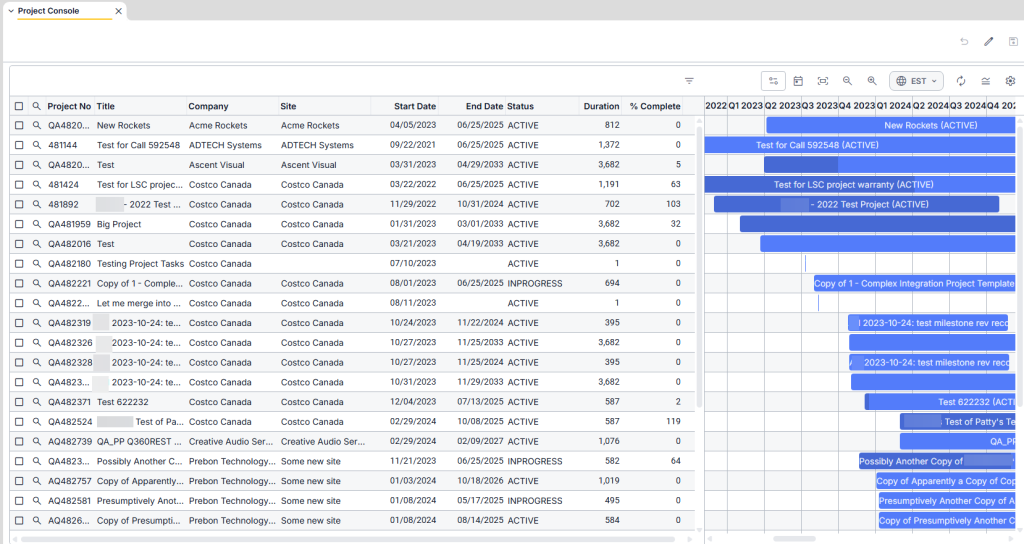Click the undo arrow icon

[964, 41]
